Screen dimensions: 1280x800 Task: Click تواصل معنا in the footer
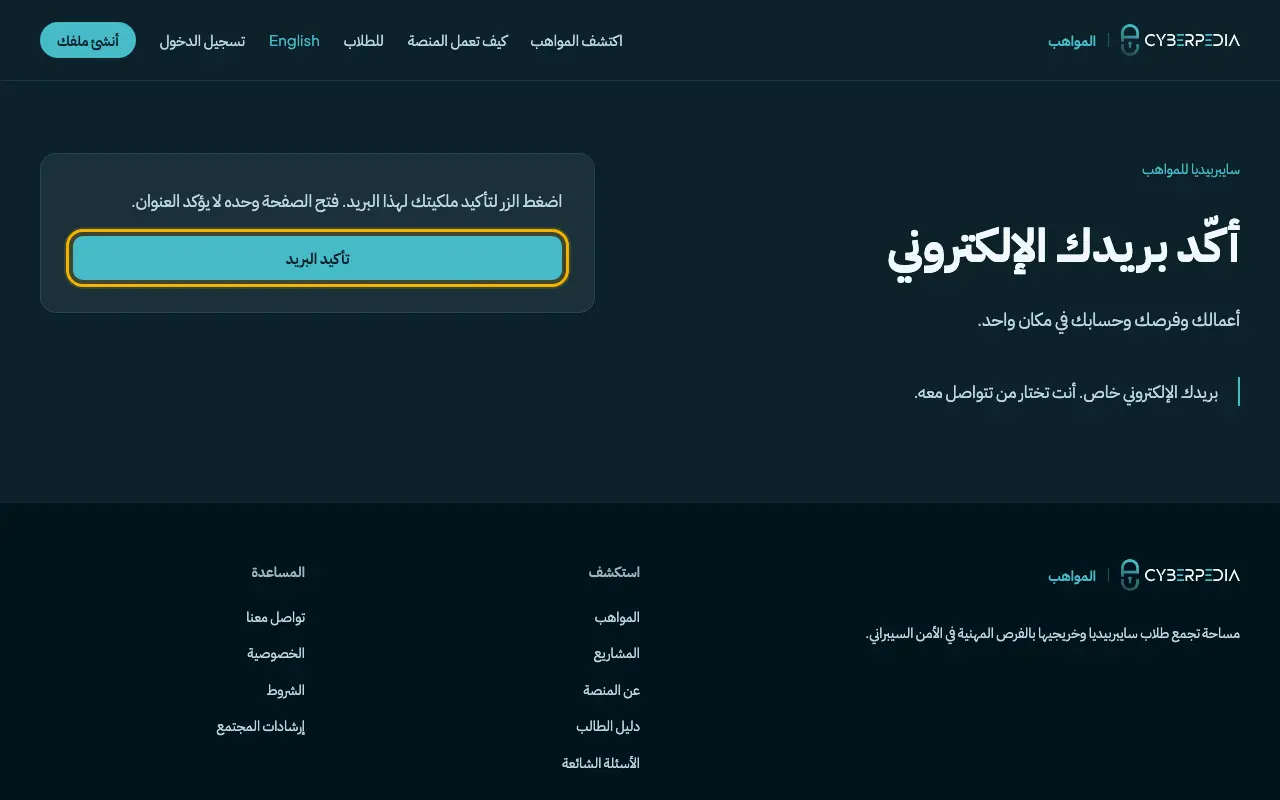pos(276,618)
